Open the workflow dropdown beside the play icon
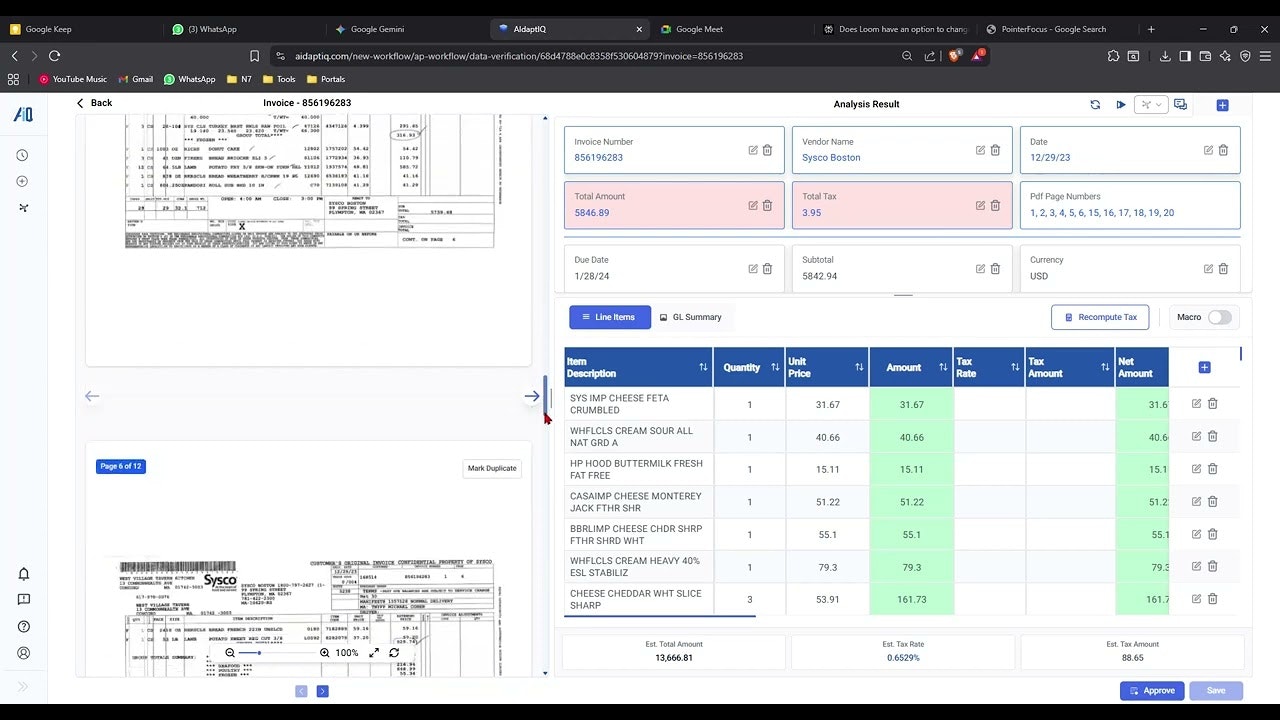This screenshot has height=720, width=1280. pos(1152,104)
